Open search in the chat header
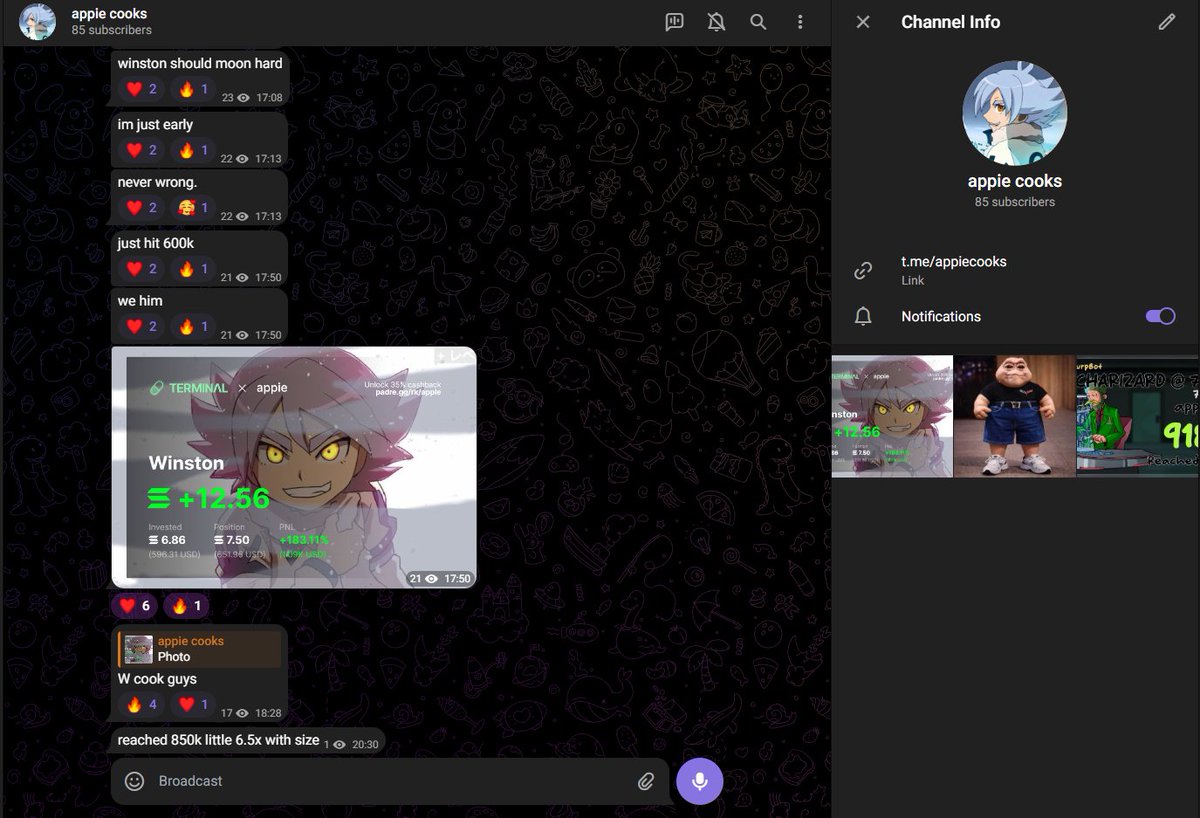The width and height of the screenshot is (1200, 818). [758, 21]
